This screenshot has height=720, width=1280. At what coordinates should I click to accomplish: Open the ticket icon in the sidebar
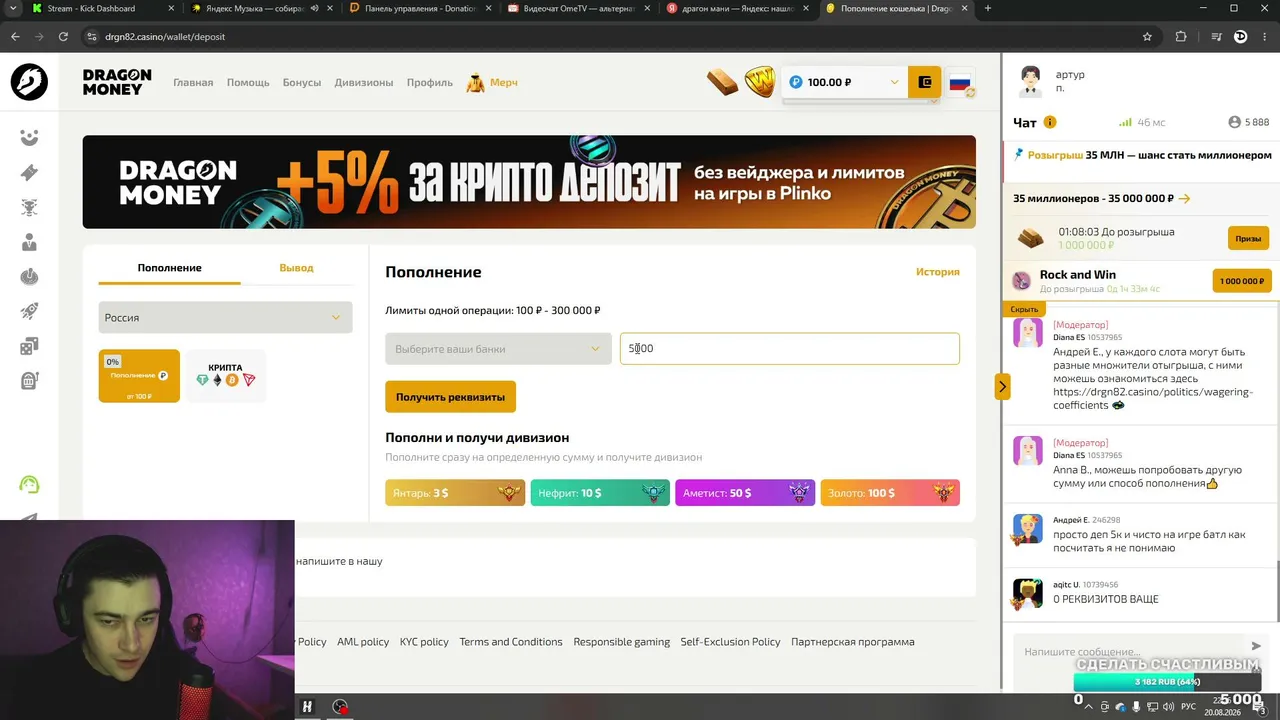click(x=29, y=173)
